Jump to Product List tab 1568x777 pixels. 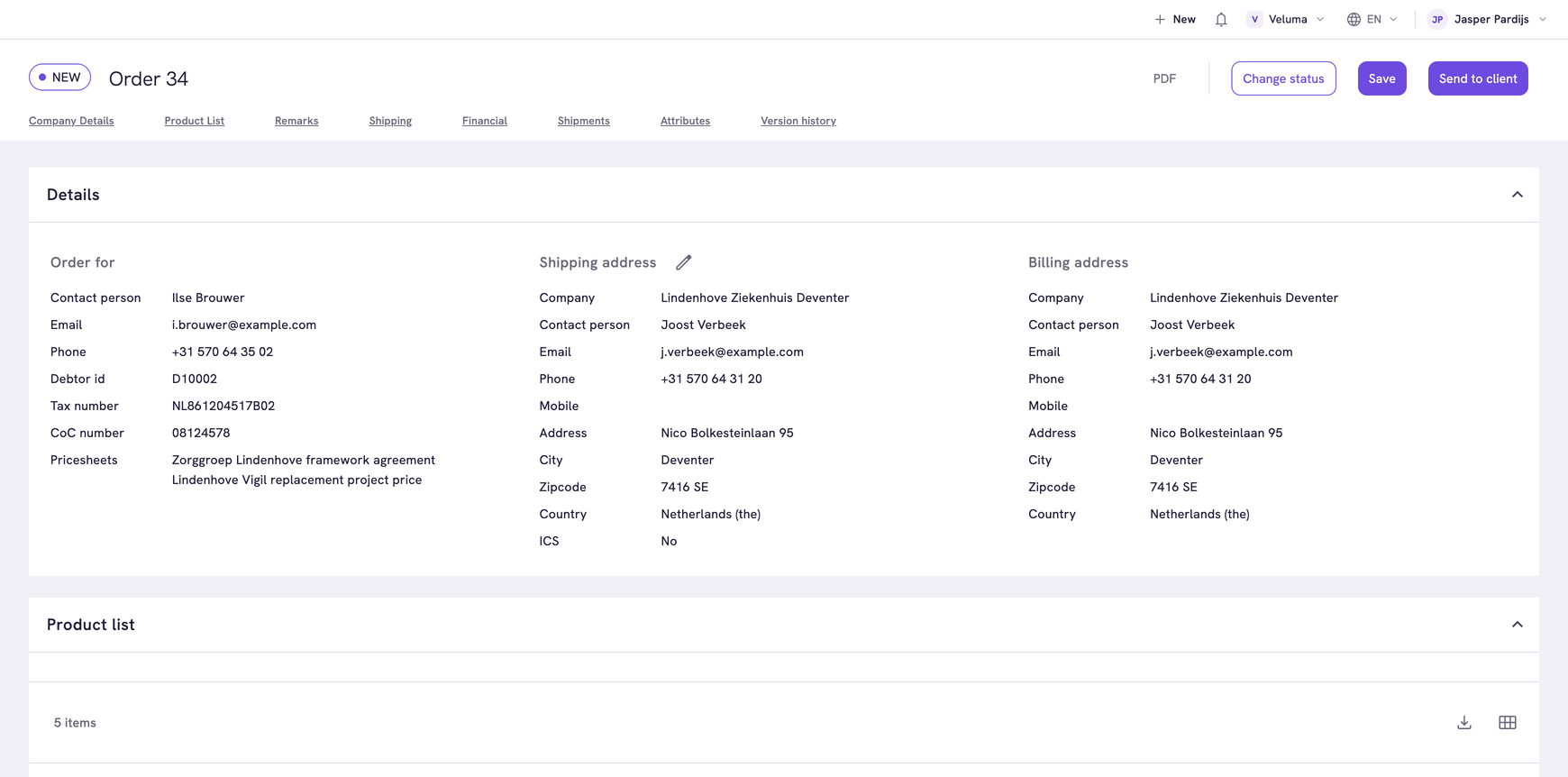195,121
